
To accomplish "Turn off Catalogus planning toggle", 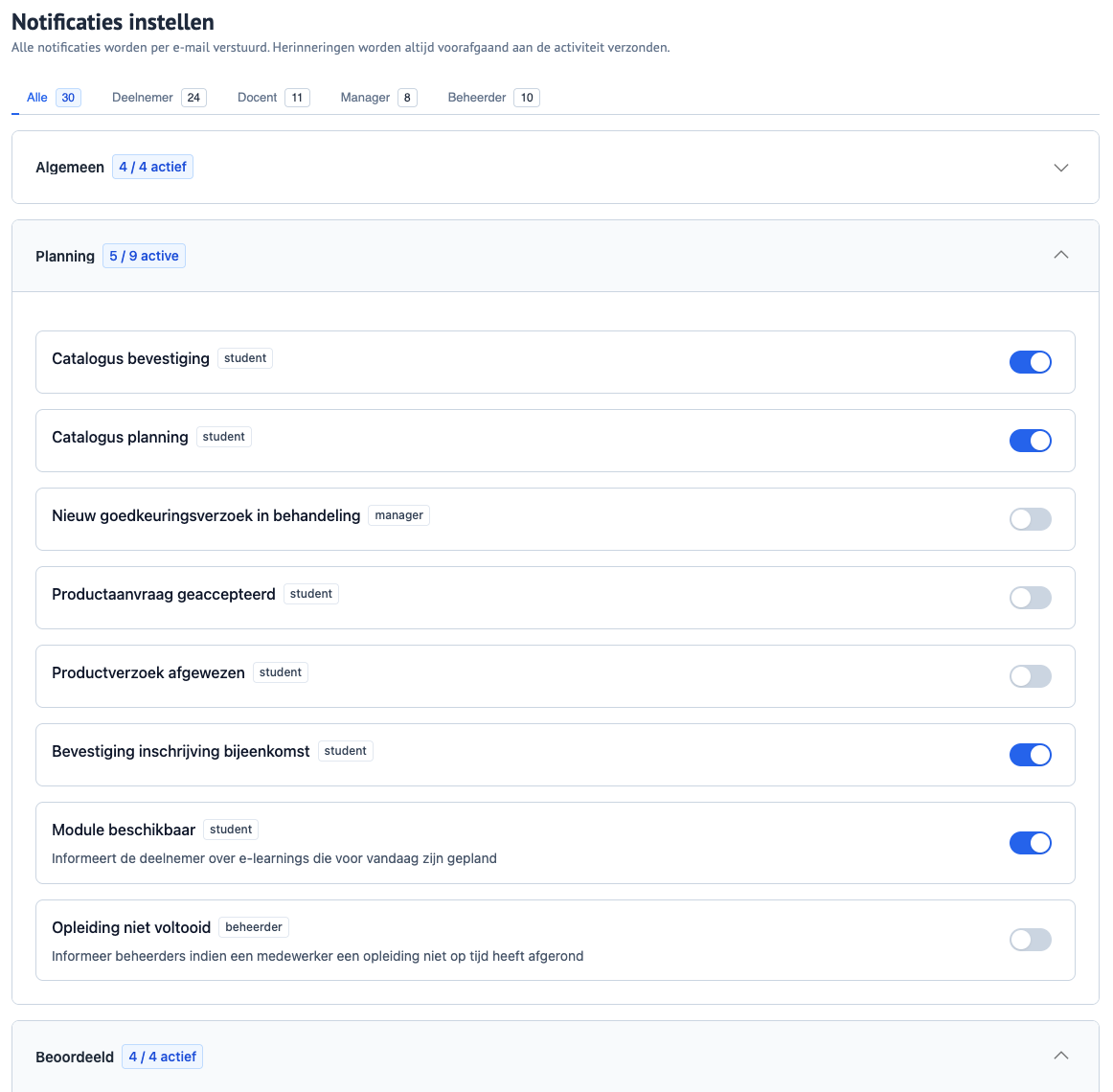I will (1030, 441).
